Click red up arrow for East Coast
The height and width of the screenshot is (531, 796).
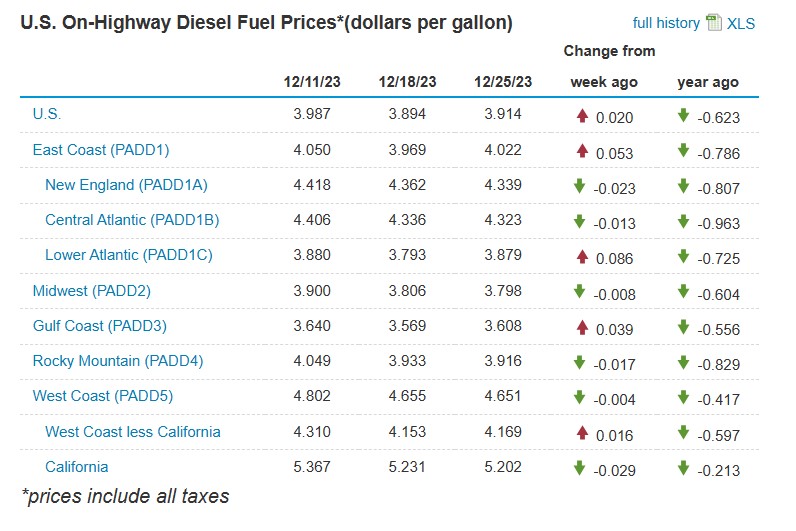(582, 151)
